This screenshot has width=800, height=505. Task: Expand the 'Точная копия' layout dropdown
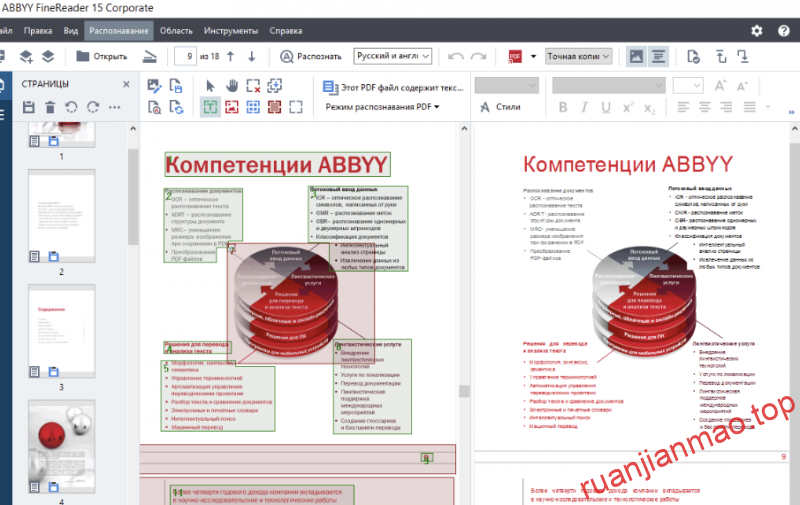[580, 57]
